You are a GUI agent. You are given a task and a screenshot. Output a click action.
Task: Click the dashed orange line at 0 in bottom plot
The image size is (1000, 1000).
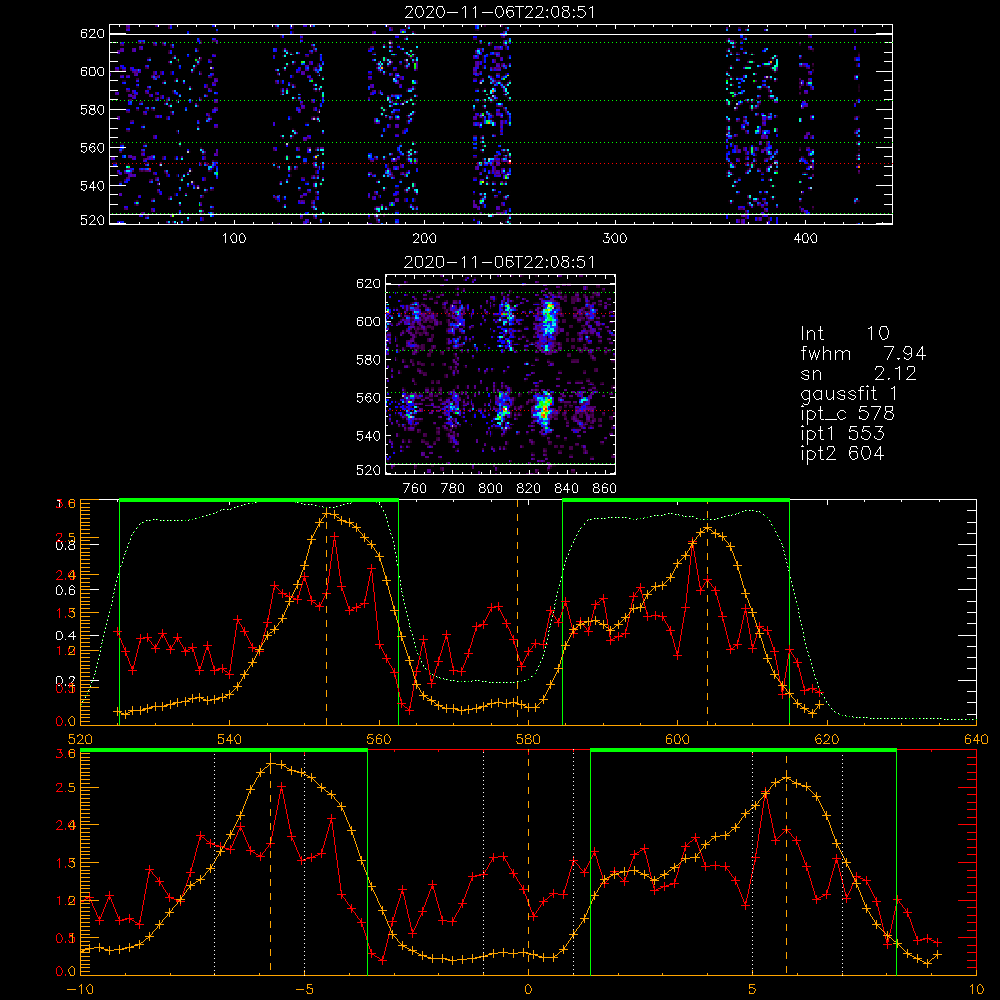(x=528, y=861)
